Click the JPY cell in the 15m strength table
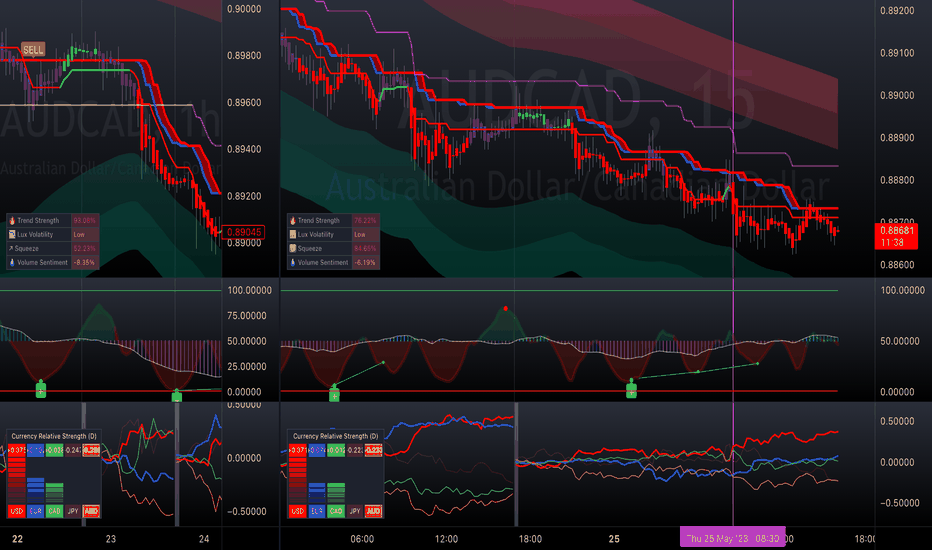Viewport: 932px width, 550px height. click(355, 511)
